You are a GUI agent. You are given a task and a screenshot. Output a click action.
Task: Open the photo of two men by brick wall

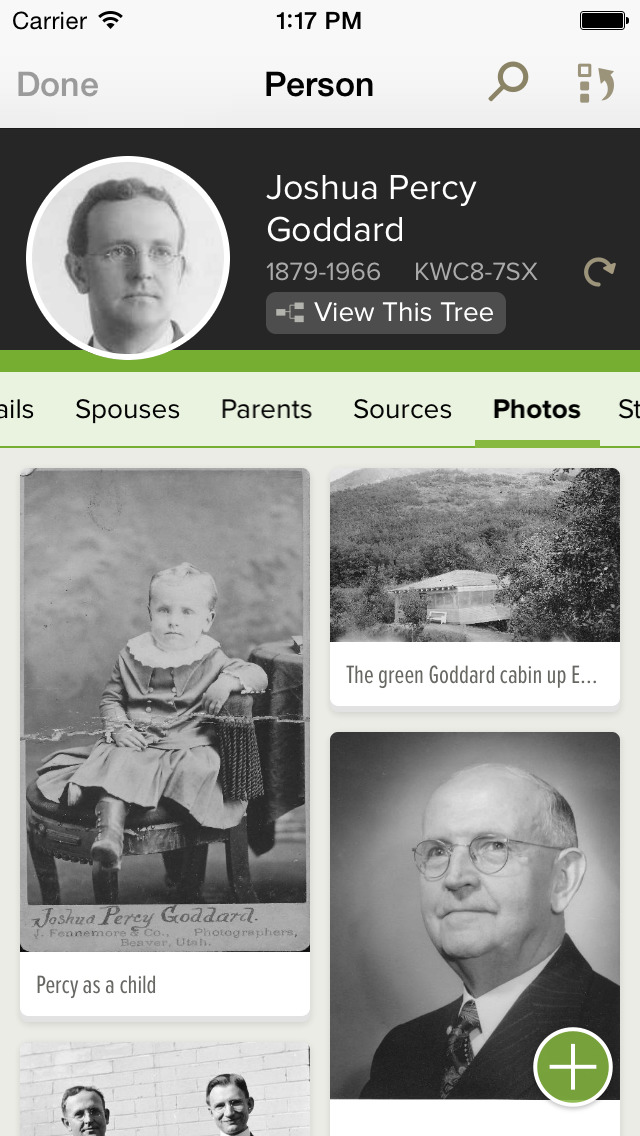(x=165, y=1089)
